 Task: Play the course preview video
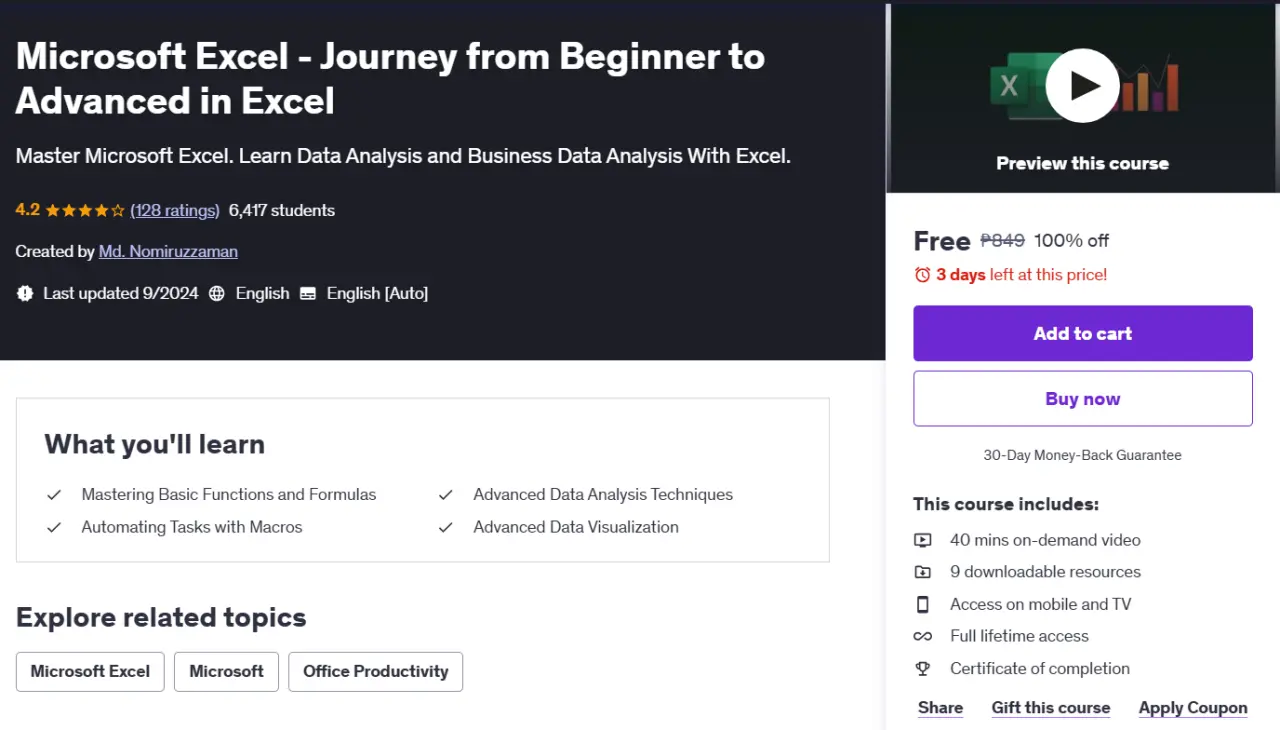(x=1082, y=86)
